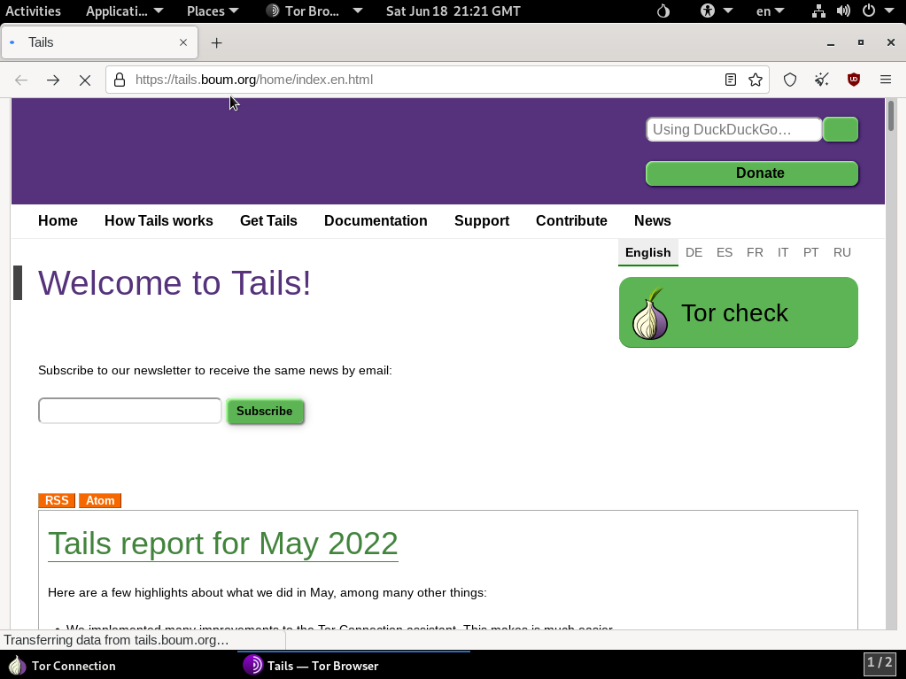Switch language to IT

pos(783,253)
